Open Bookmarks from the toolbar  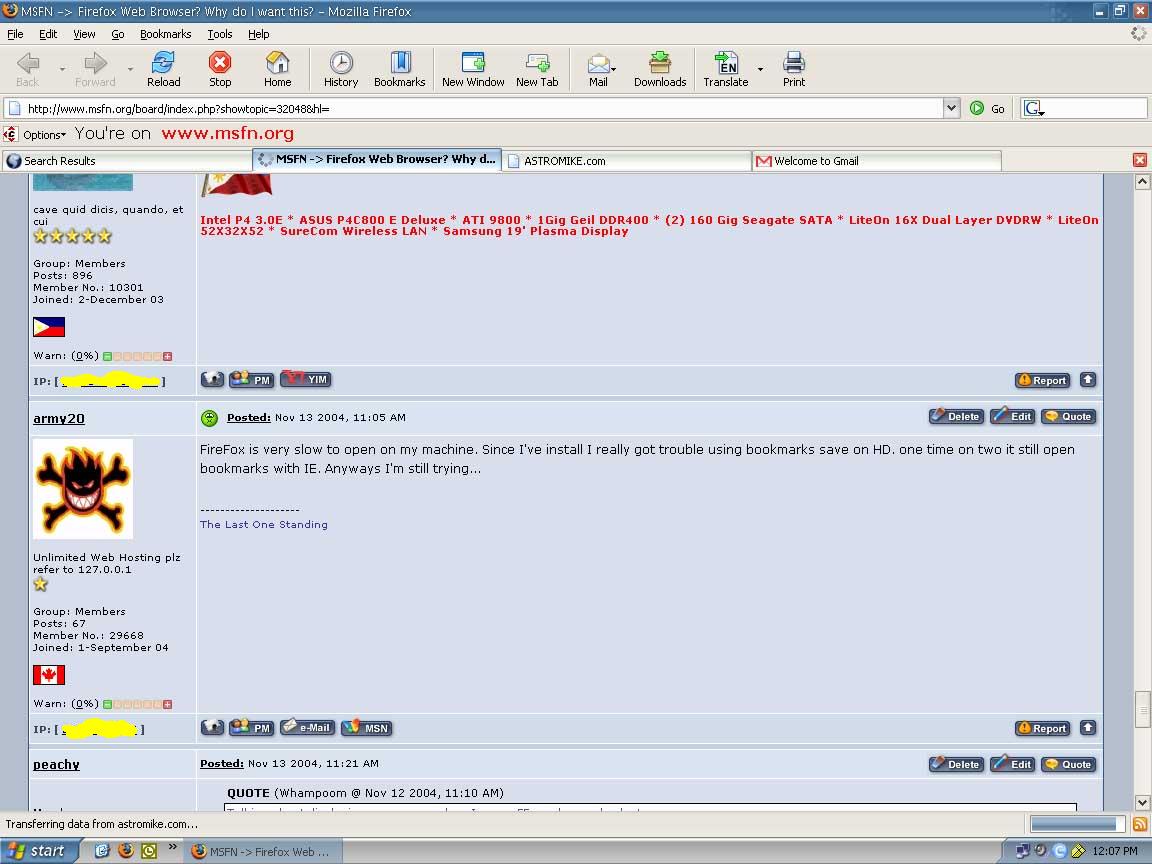coord(400,70)
